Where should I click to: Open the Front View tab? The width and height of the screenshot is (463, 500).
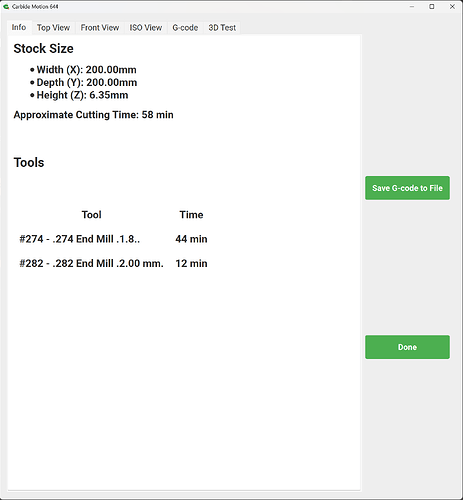point(100,28)
